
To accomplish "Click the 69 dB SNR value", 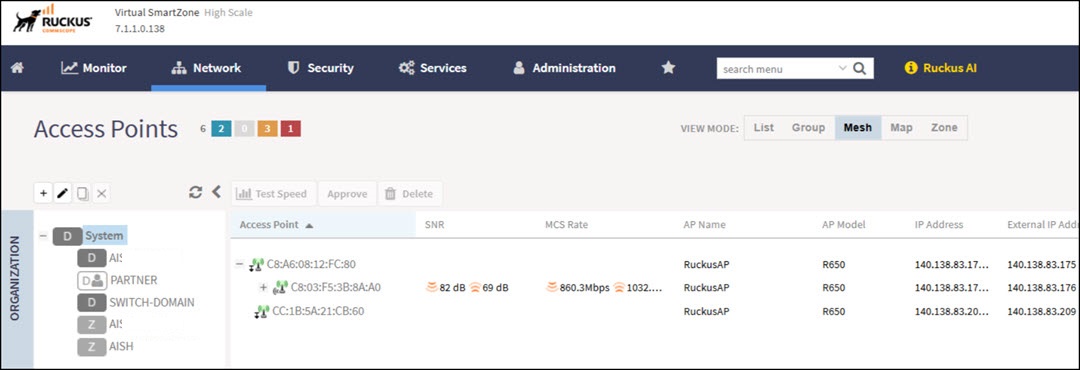I will click(495, 287).
